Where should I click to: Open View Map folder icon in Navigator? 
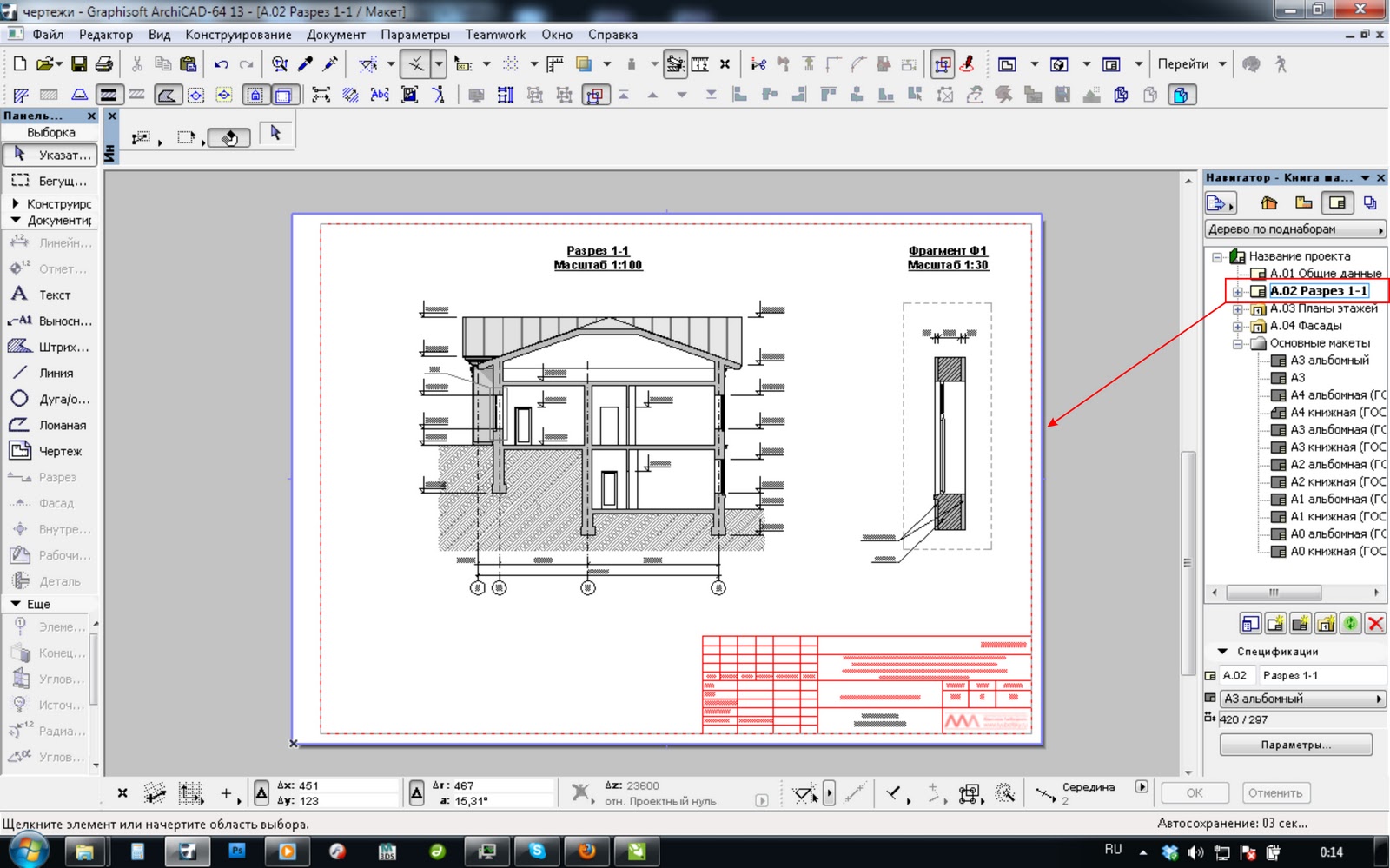click(1303, 203)
